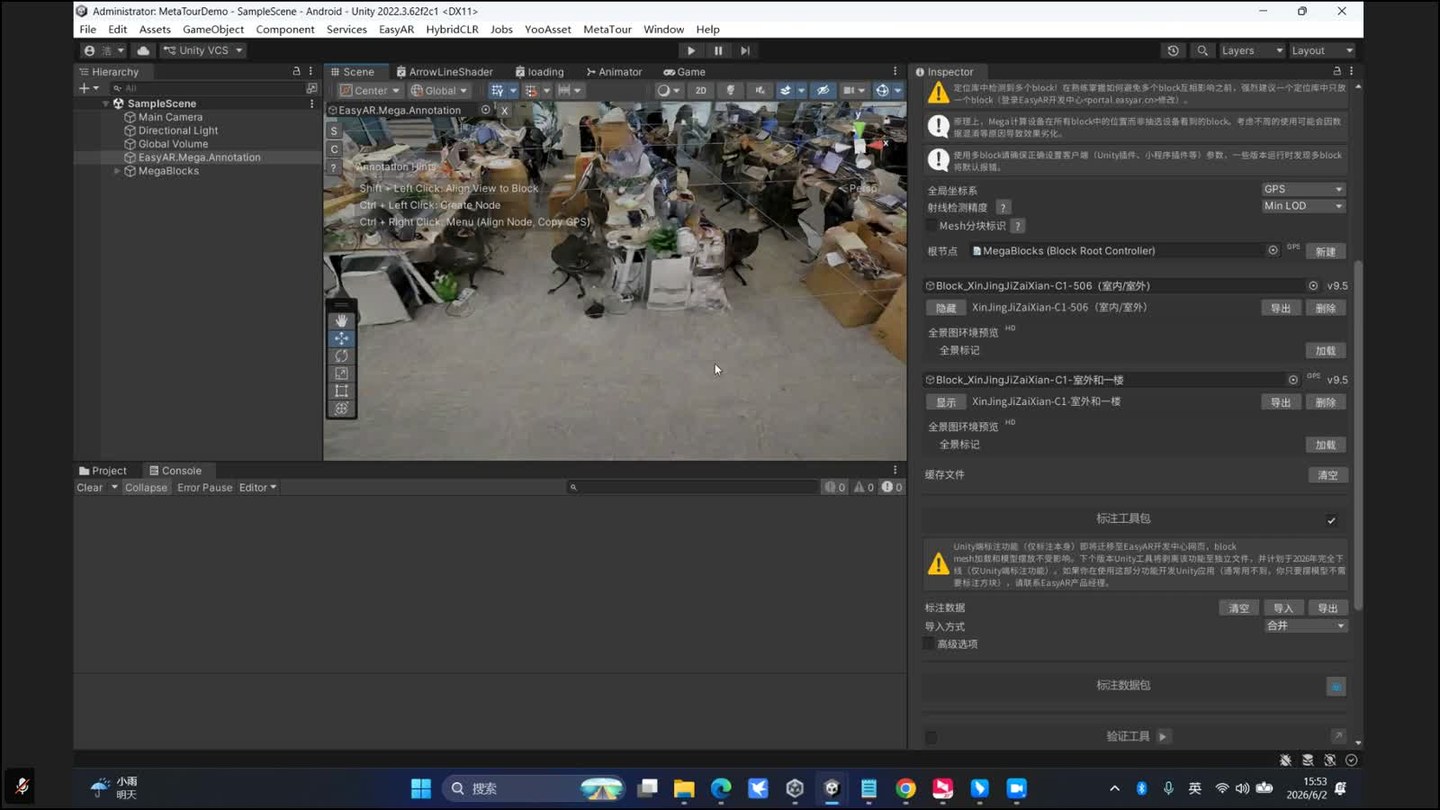1440x810 pixels.
Task: Click the Hierarchy search-by-type icon
Action: pos(311,88)
